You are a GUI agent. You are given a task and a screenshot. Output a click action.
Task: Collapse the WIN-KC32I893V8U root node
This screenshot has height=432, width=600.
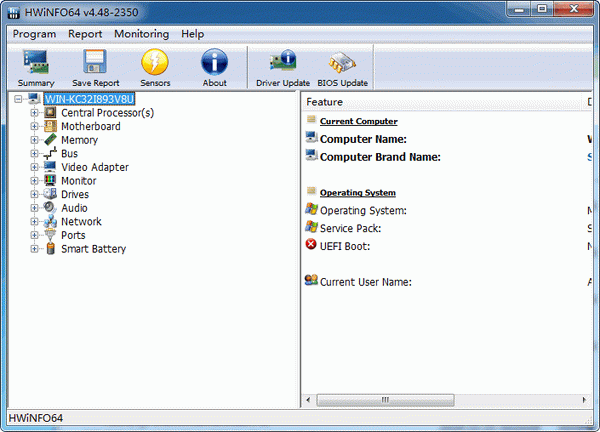point(19,99)
